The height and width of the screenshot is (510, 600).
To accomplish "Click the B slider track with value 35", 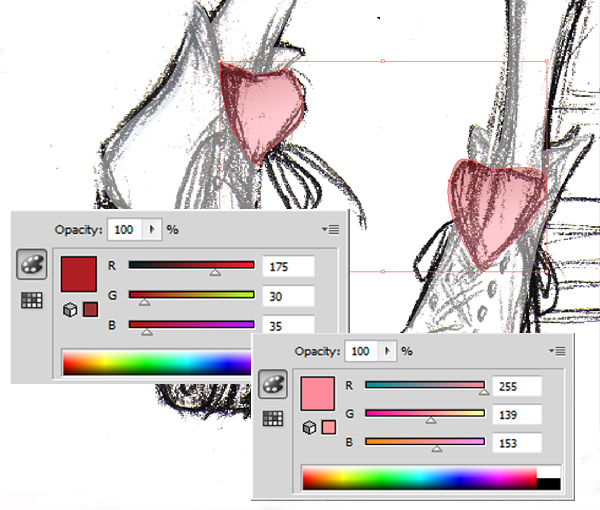I will pyautogui.click(x=191, y=324).
